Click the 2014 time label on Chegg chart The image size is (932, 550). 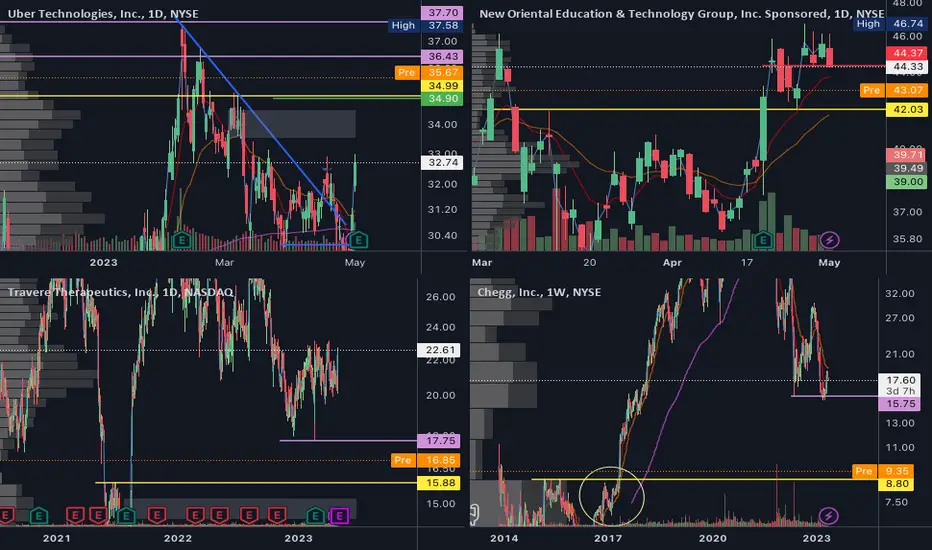point(504,538)
